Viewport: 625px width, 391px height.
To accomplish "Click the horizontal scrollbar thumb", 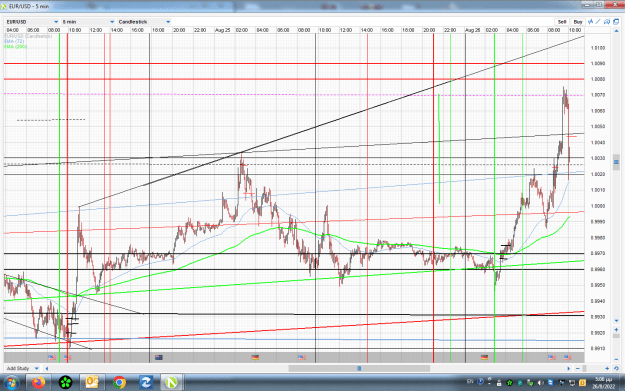I will (x=359, y=368).
